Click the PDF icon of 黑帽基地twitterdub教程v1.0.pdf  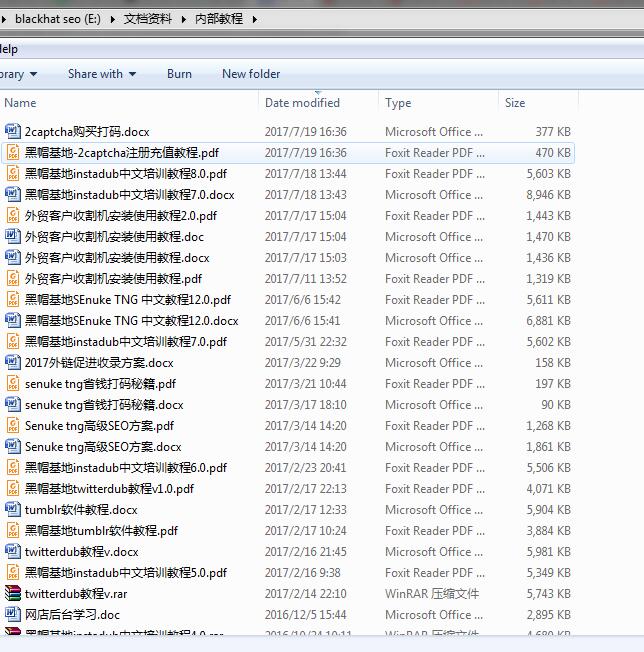[x=12, y=489]
